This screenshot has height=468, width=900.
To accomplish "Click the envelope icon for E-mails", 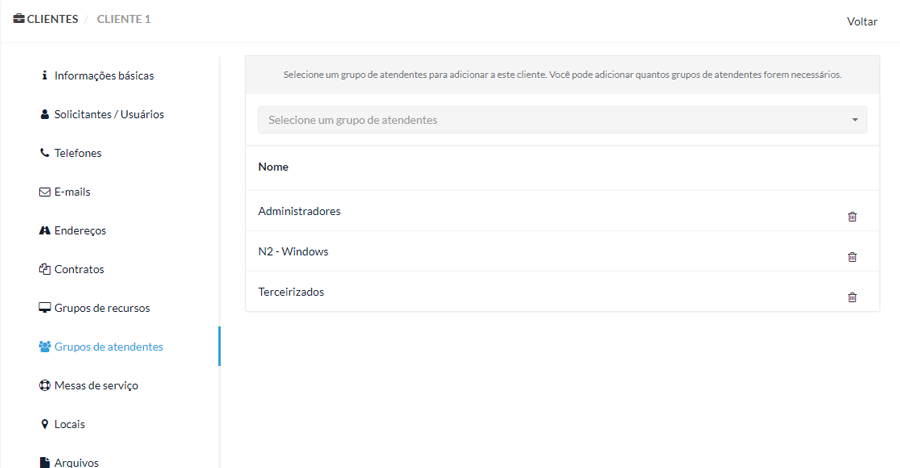I will click(44, 192).
